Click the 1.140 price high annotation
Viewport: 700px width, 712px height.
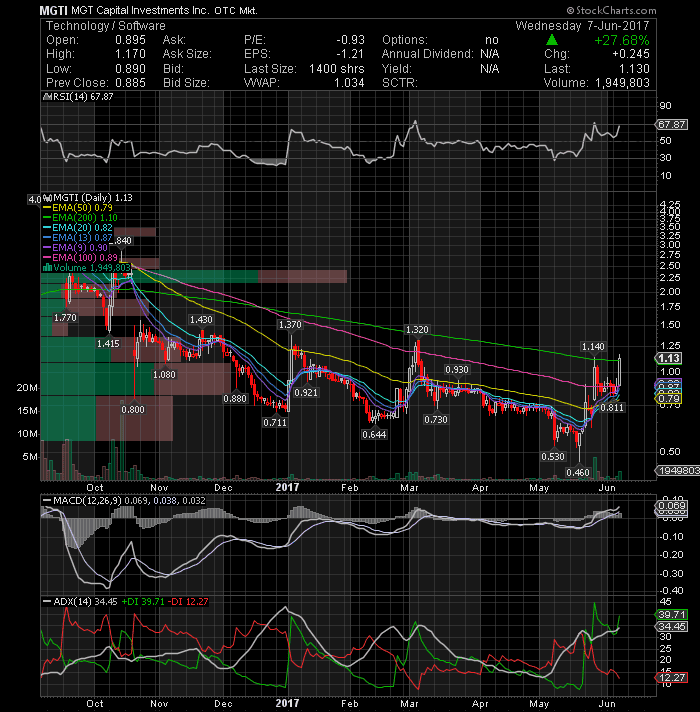coord(593,347)
